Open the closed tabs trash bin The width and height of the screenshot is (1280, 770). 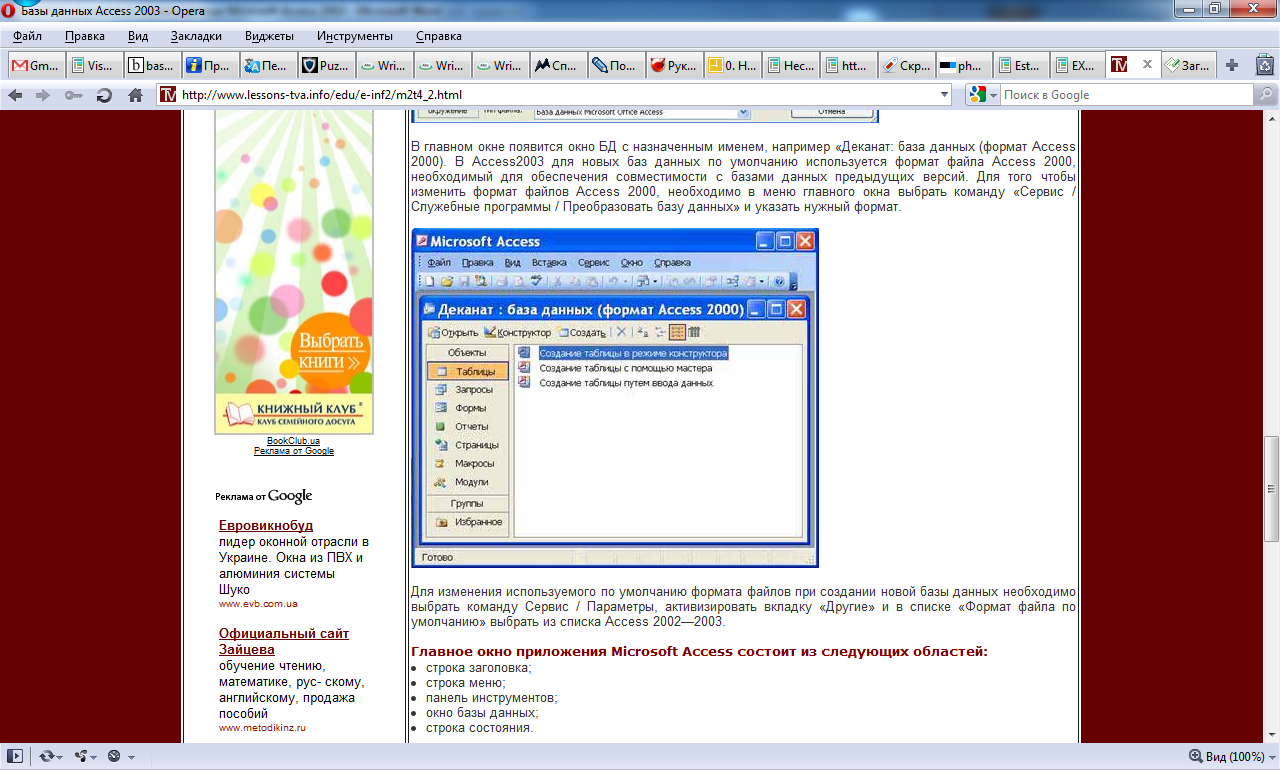[x=1265, y=65]
